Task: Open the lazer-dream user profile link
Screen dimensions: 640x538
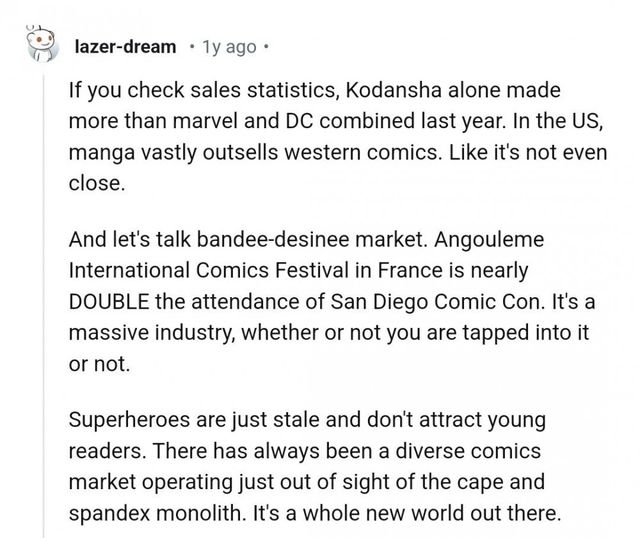Action: tap(128, 47)
